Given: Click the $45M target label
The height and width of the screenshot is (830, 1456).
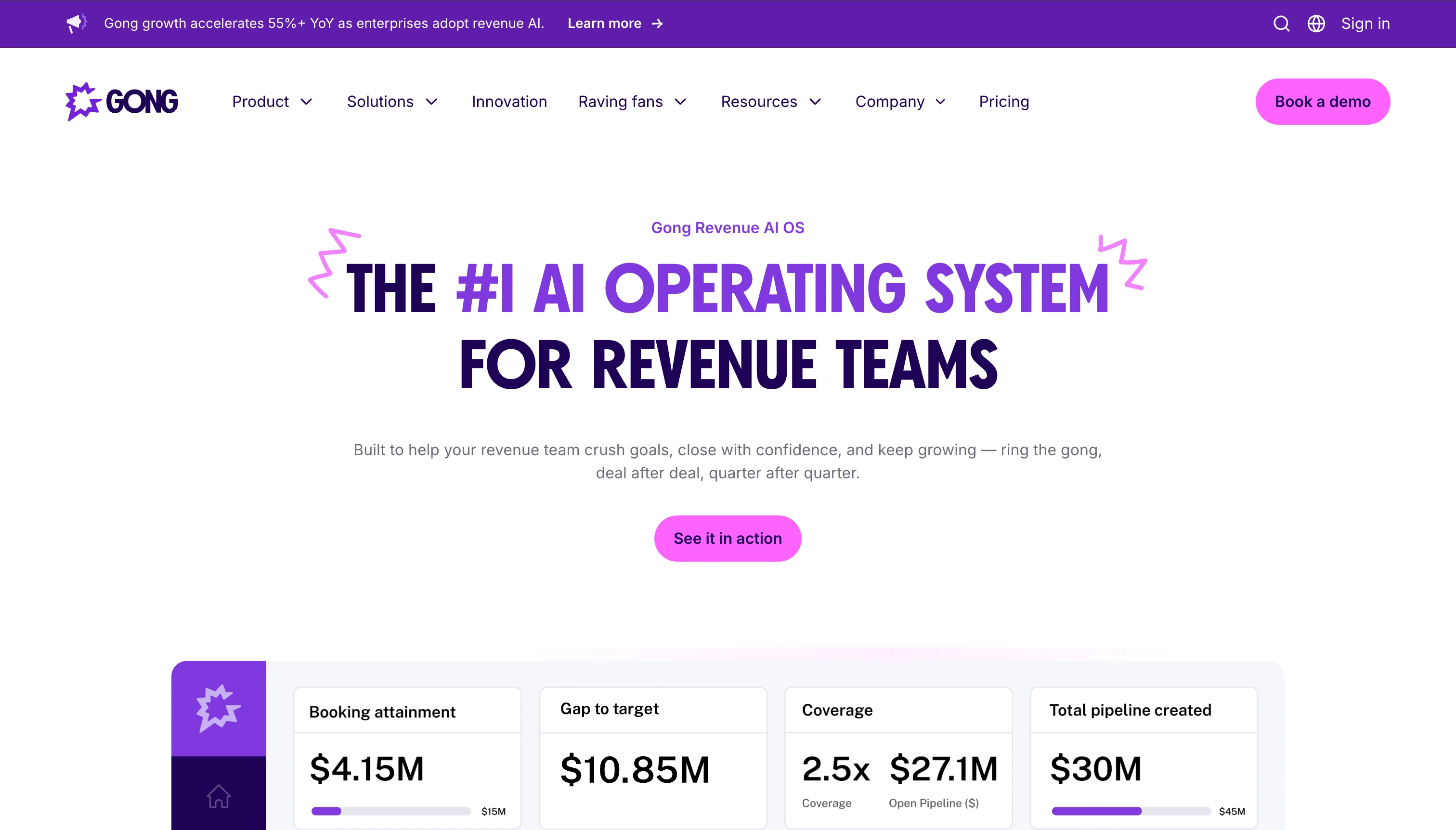Looking at the screenshot, I should pyautogui.click(x=1232, y=811).
